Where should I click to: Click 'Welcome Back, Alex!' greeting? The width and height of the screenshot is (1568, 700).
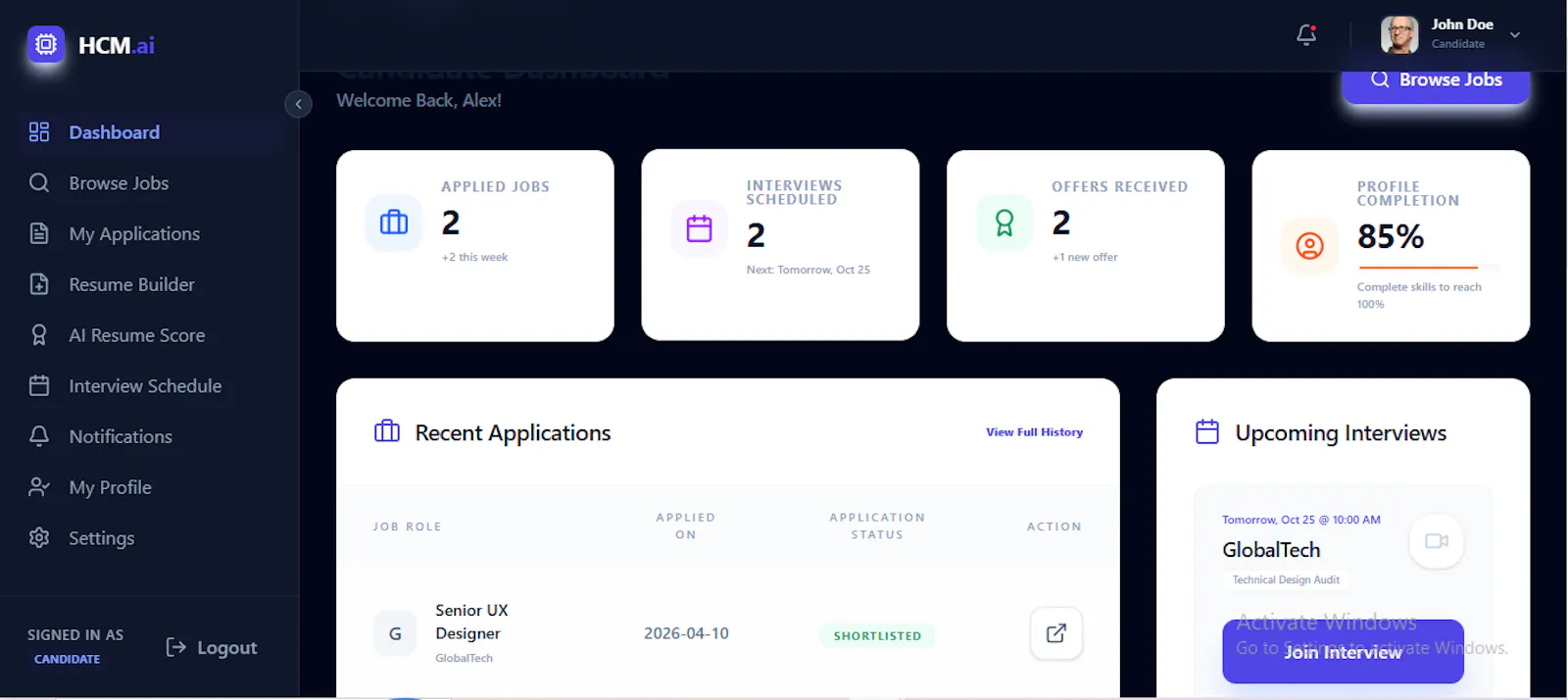click(x=418, y=100)
